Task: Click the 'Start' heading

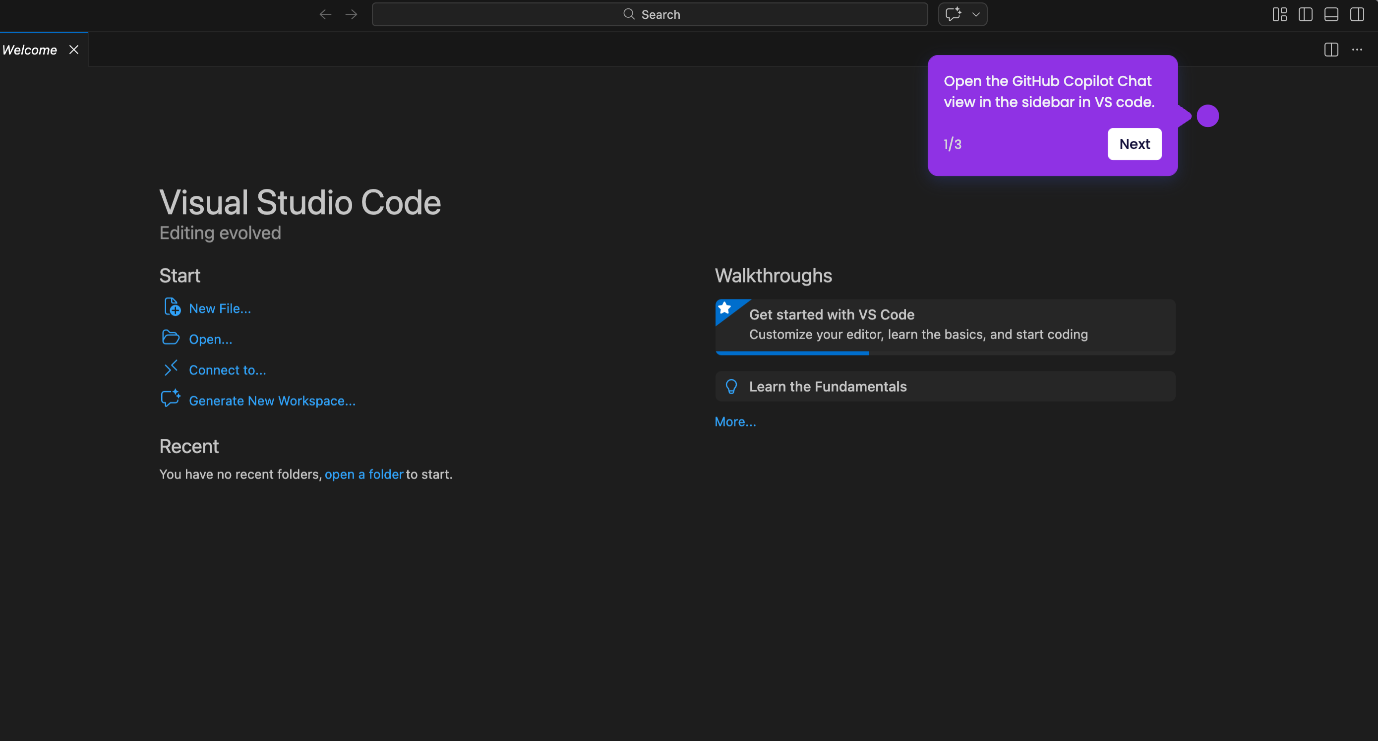Action: [x=180, y=276]
